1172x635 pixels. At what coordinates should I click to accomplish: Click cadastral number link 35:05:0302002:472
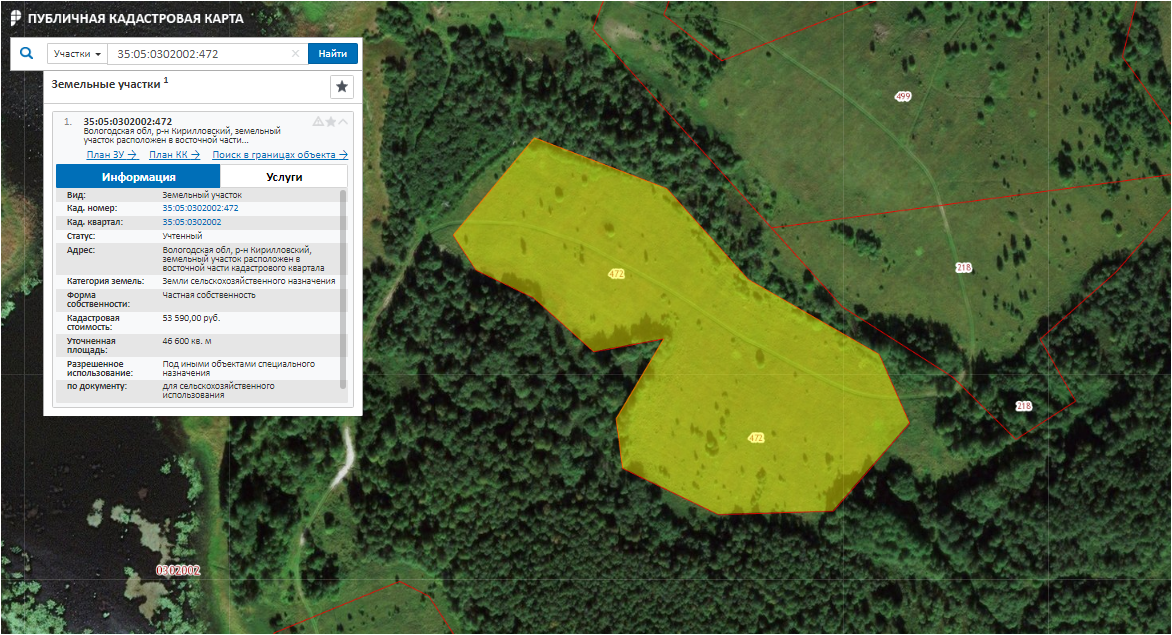(200, 208)
